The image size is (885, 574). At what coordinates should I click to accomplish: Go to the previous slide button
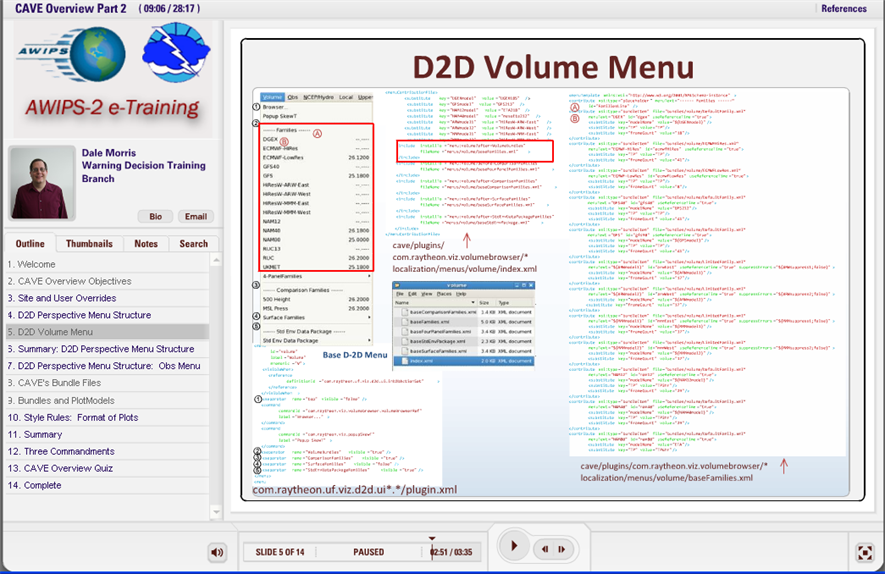click(545, 549)
